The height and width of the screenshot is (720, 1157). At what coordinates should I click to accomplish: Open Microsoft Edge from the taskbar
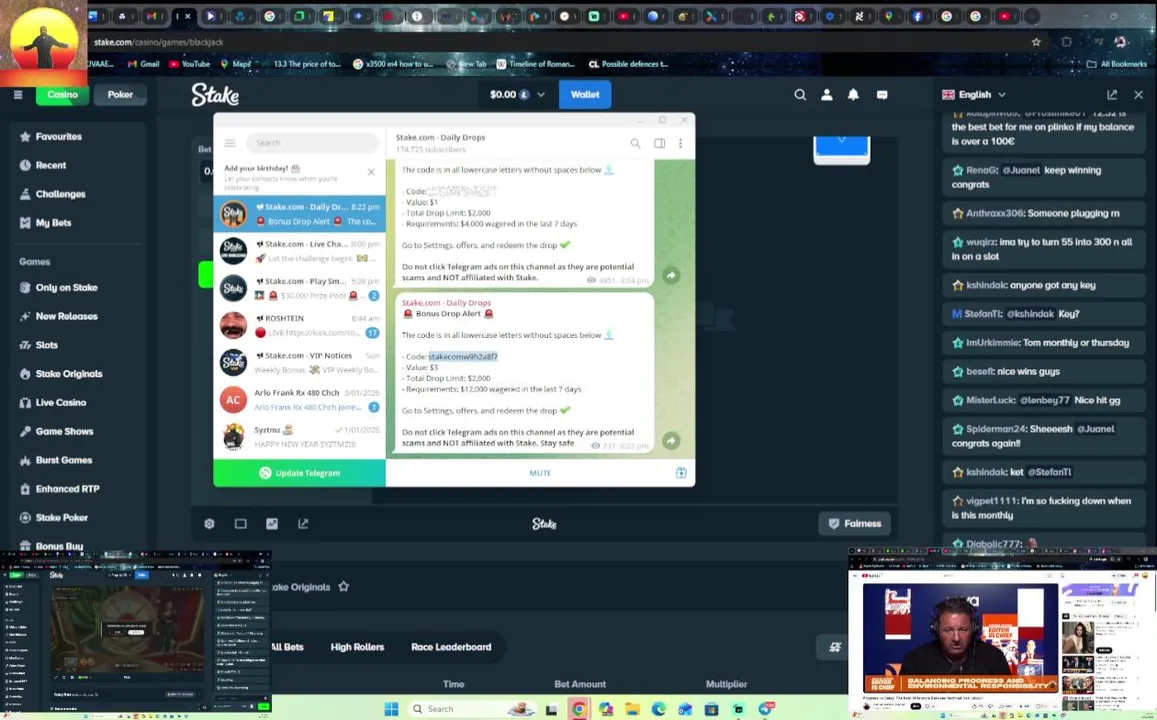coord(658,709)
